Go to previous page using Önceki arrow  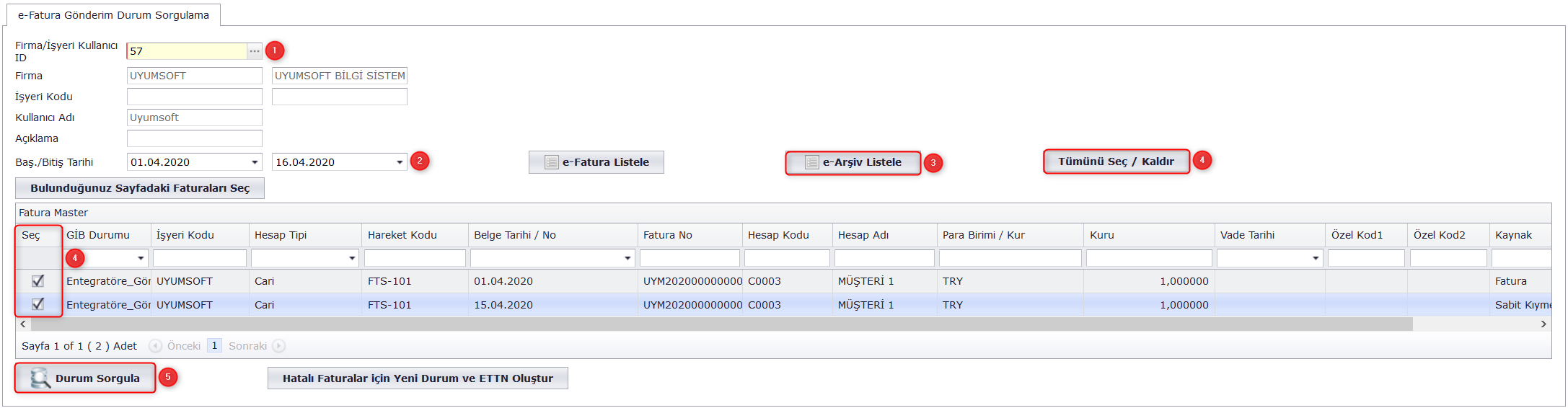[x=155, y=346]
